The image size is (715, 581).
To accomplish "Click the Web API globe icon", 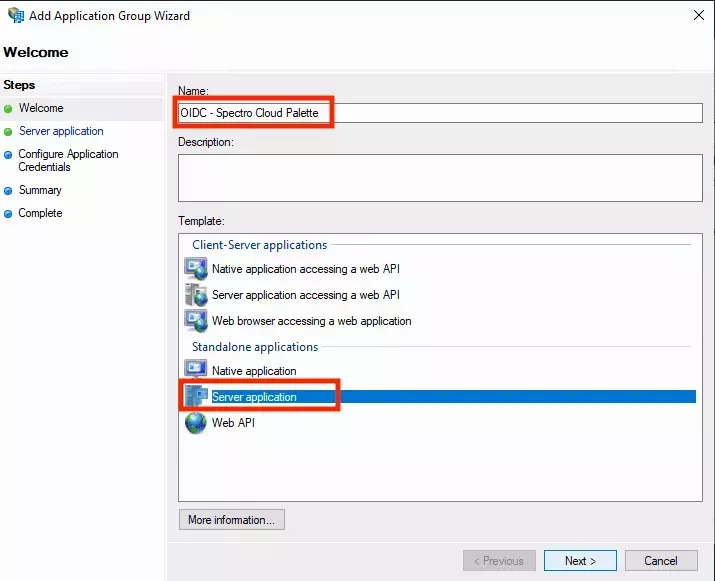I will coord(196,423).
